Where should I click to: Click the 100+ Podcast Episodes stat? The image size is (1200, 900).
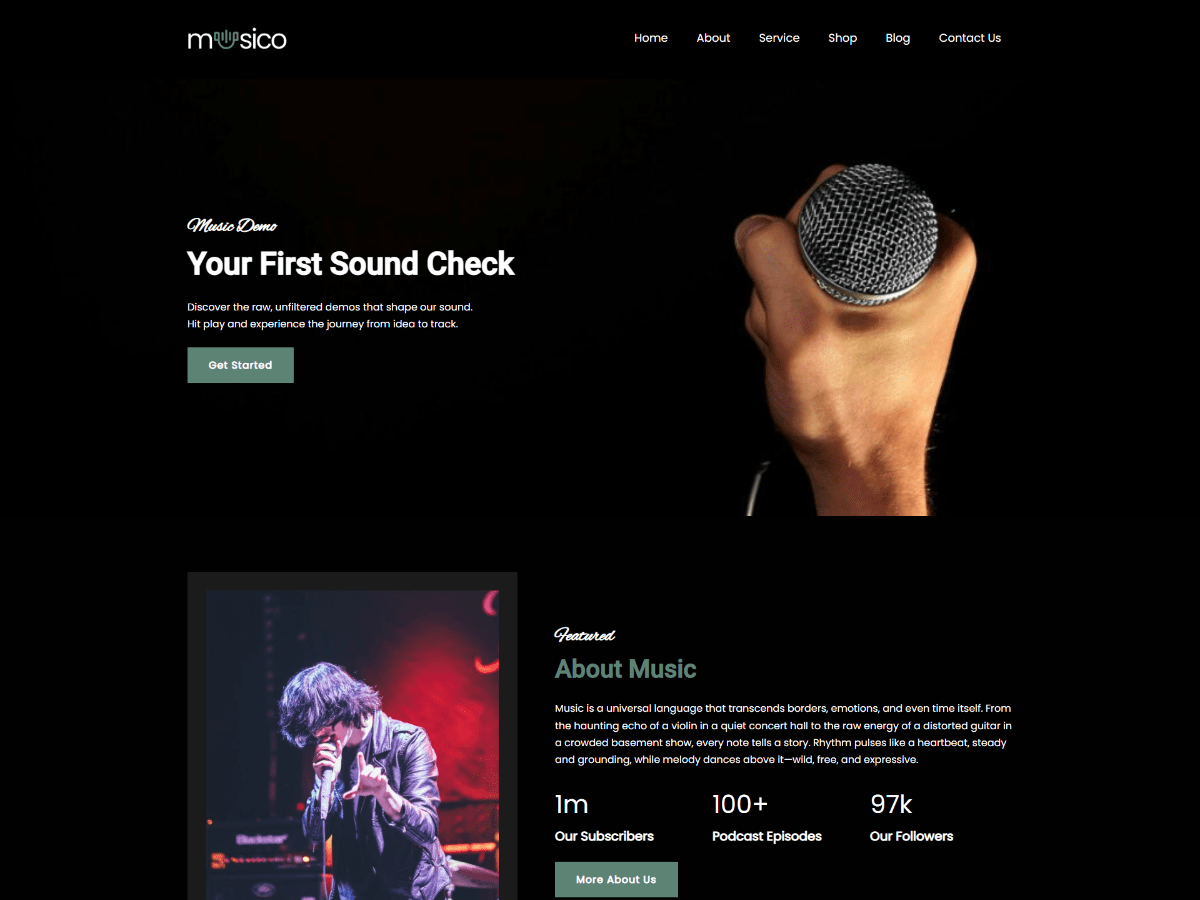[x=767, y=818]
